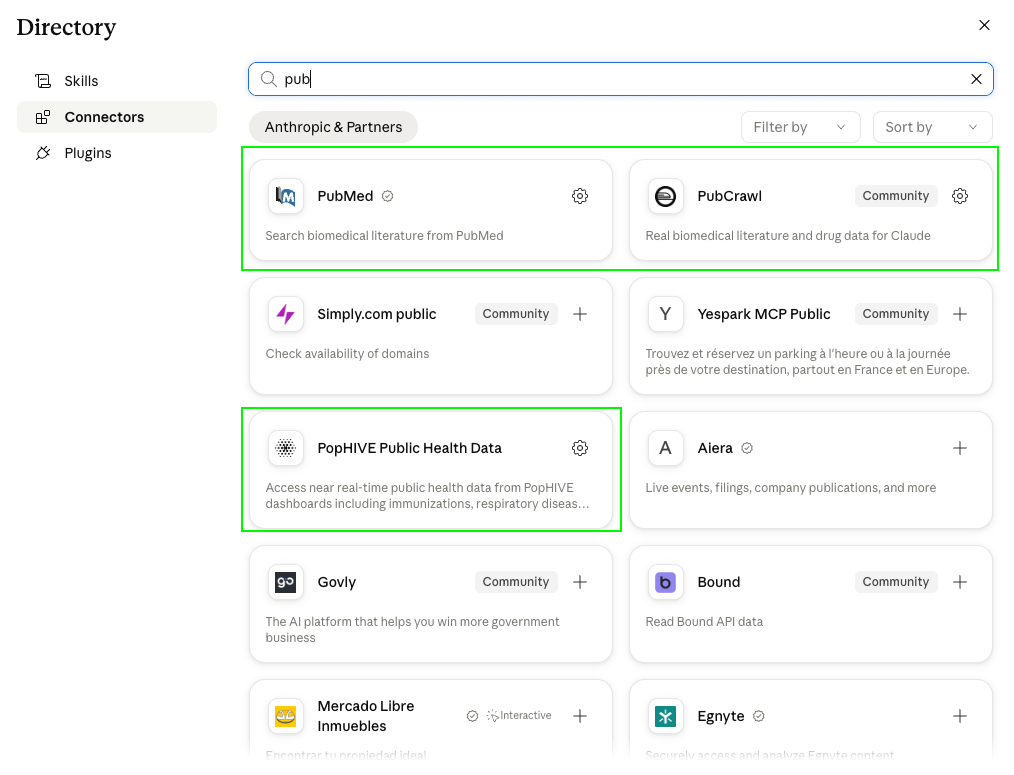This screenshot has height=775, width=1014.
Task: Toggle the Anthropic & Partners filter chip
Action: pyautogui.click(x=333, y=127)
